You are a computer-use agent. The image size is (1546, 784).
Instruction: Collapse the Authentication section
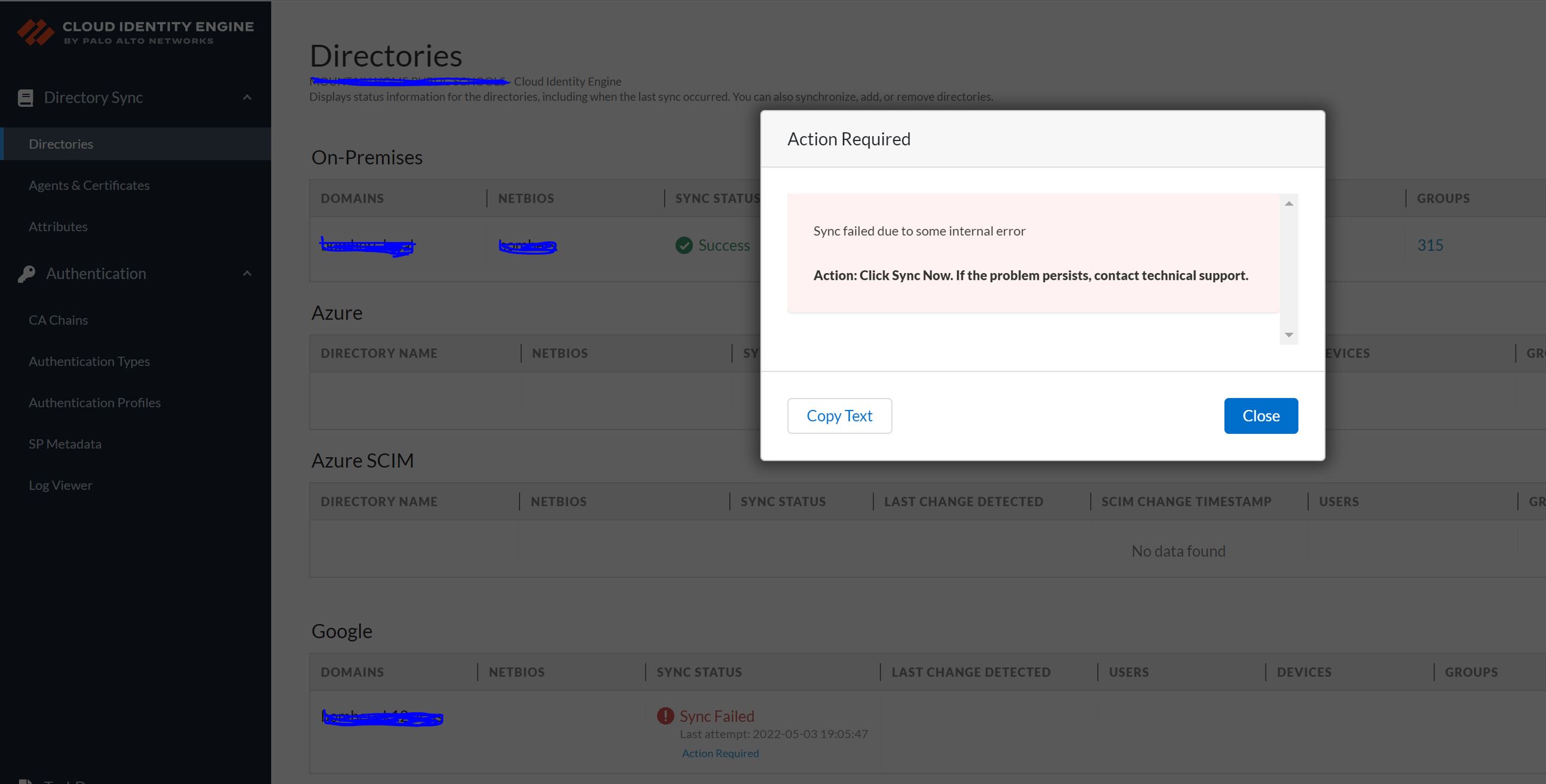tap(248, 274)
